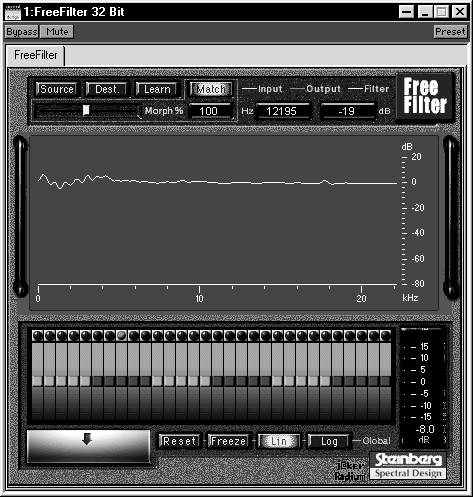Toggle the Mute button
The width and height of the screenshot is (473, 497).
(x=57, y=32)
